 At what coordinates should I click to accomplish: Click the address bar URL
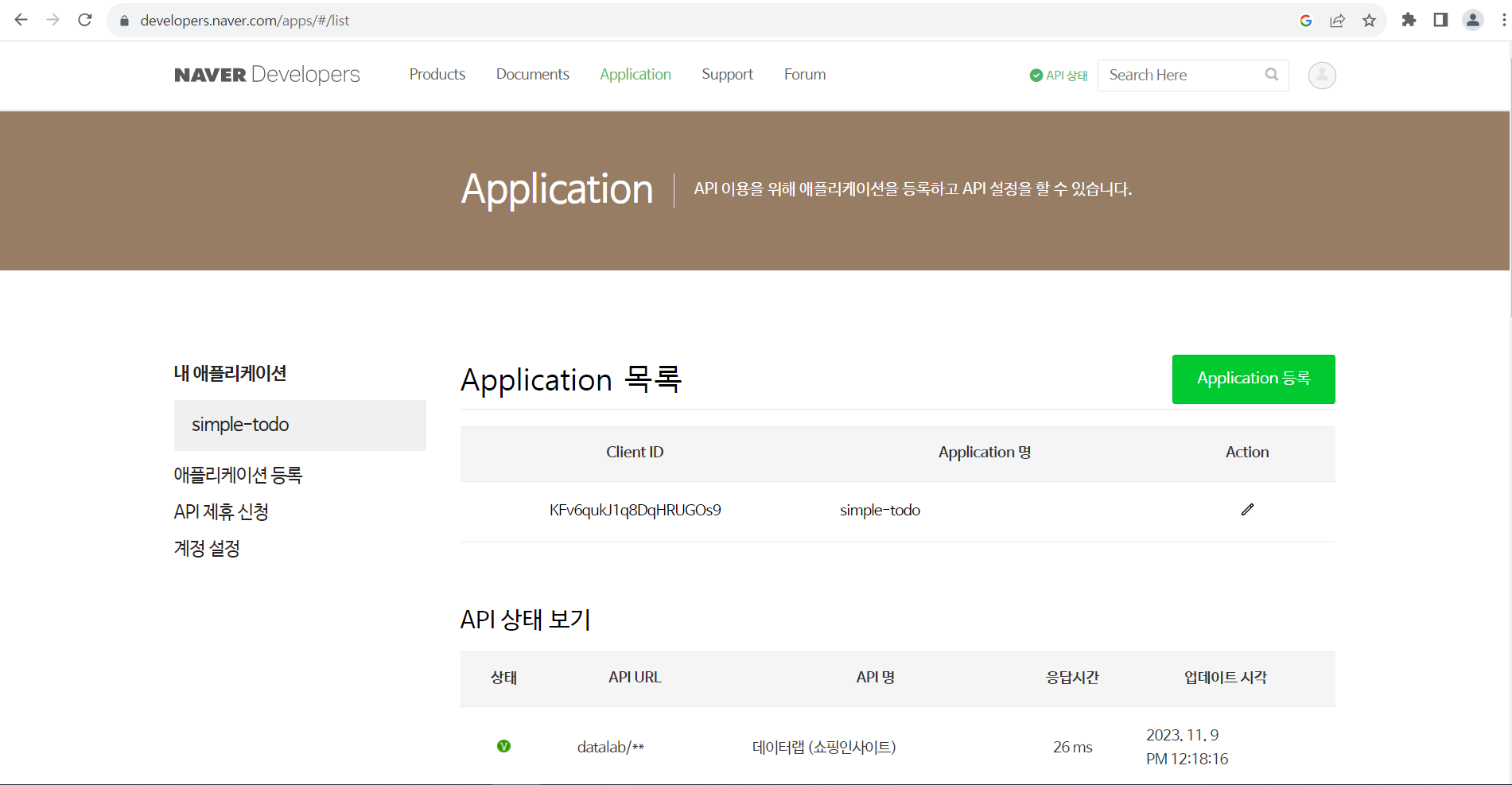tap(245, 21)
